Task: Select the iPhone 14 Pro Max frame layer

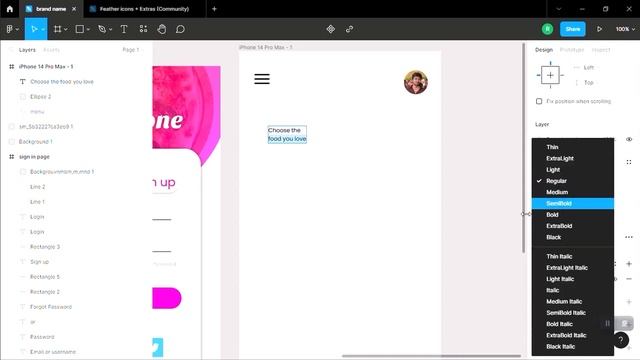Action: 46,67
